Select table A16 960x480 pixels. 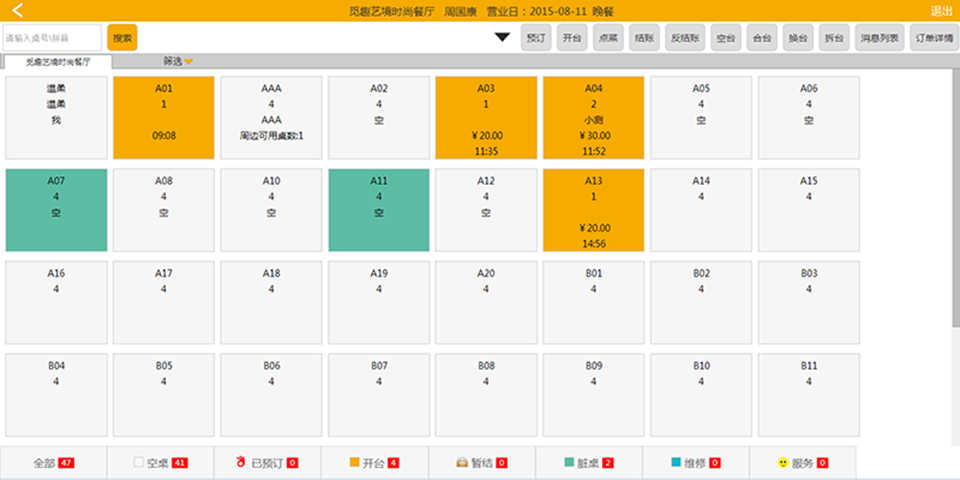(56, 302)
